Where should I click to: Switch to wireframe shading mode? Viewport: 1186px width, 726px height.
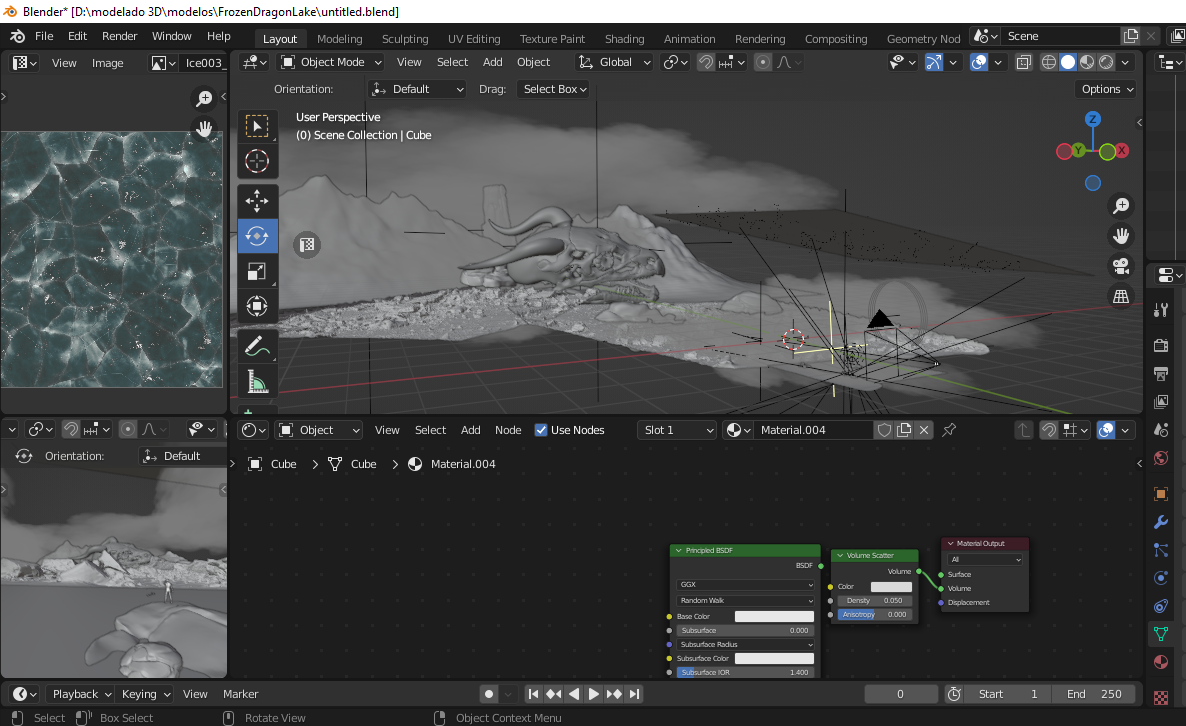1048,62
